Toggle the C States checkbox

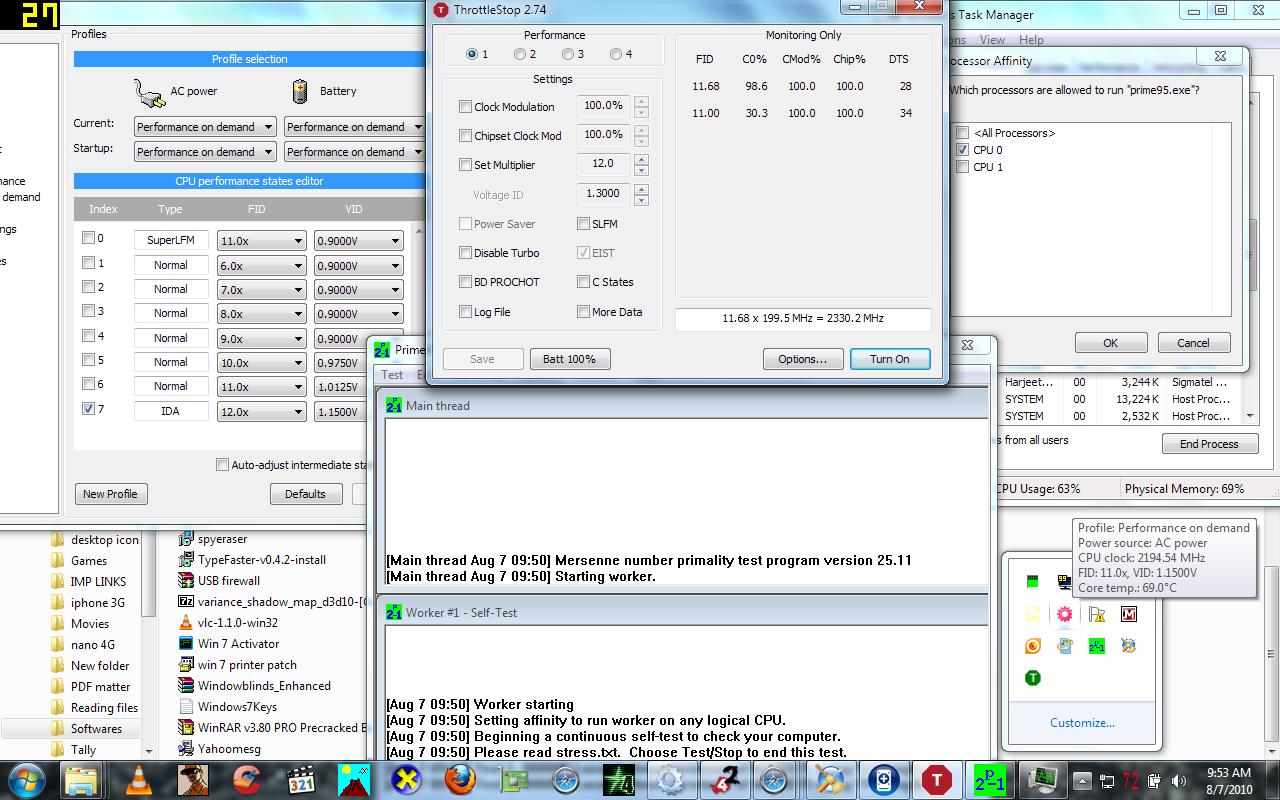pos(583,282)
